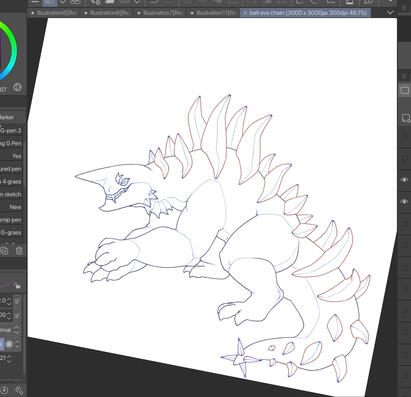This screenshot has width=411, height=397.
Task: Open the canvas tab overflow chevron
Action: pos(390,12)
